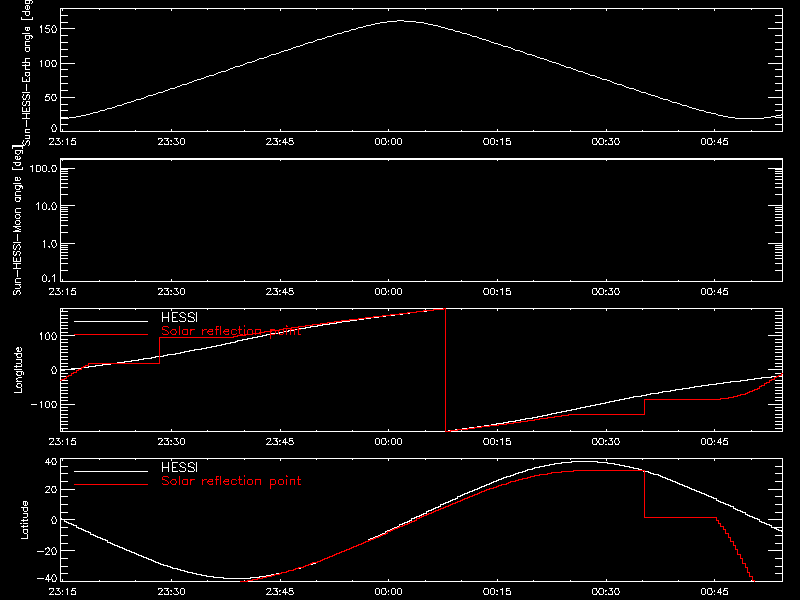
Task: Click the 40 tick on Latitude axis
Action: click(x=51, y=462)
